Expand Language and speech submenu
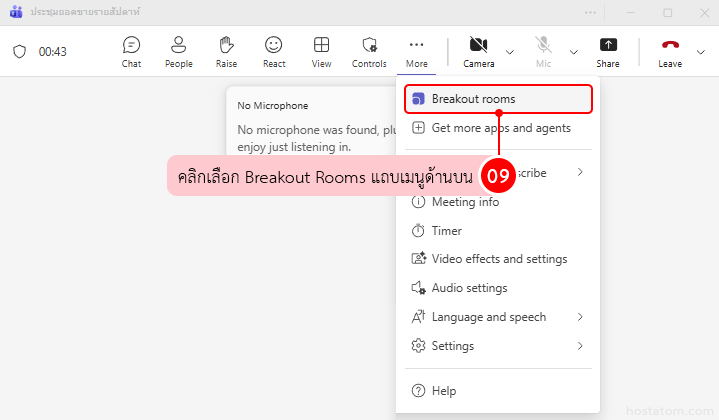The width and height of the screenshot is (719, 420). pyautogui.click(x=498, y=317)
